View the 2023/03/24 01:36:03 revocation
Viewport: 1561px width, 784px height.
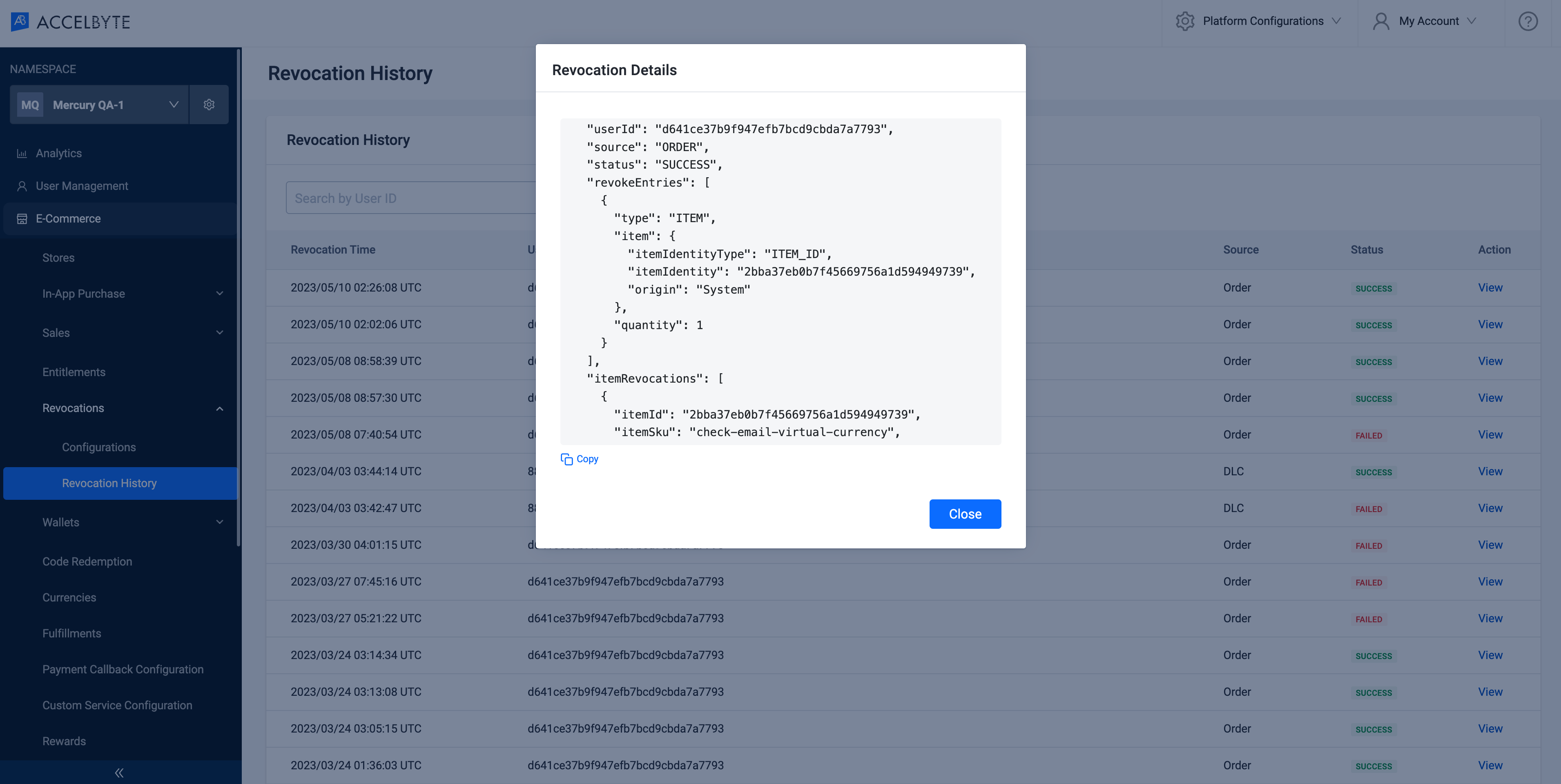(1490, 765)
